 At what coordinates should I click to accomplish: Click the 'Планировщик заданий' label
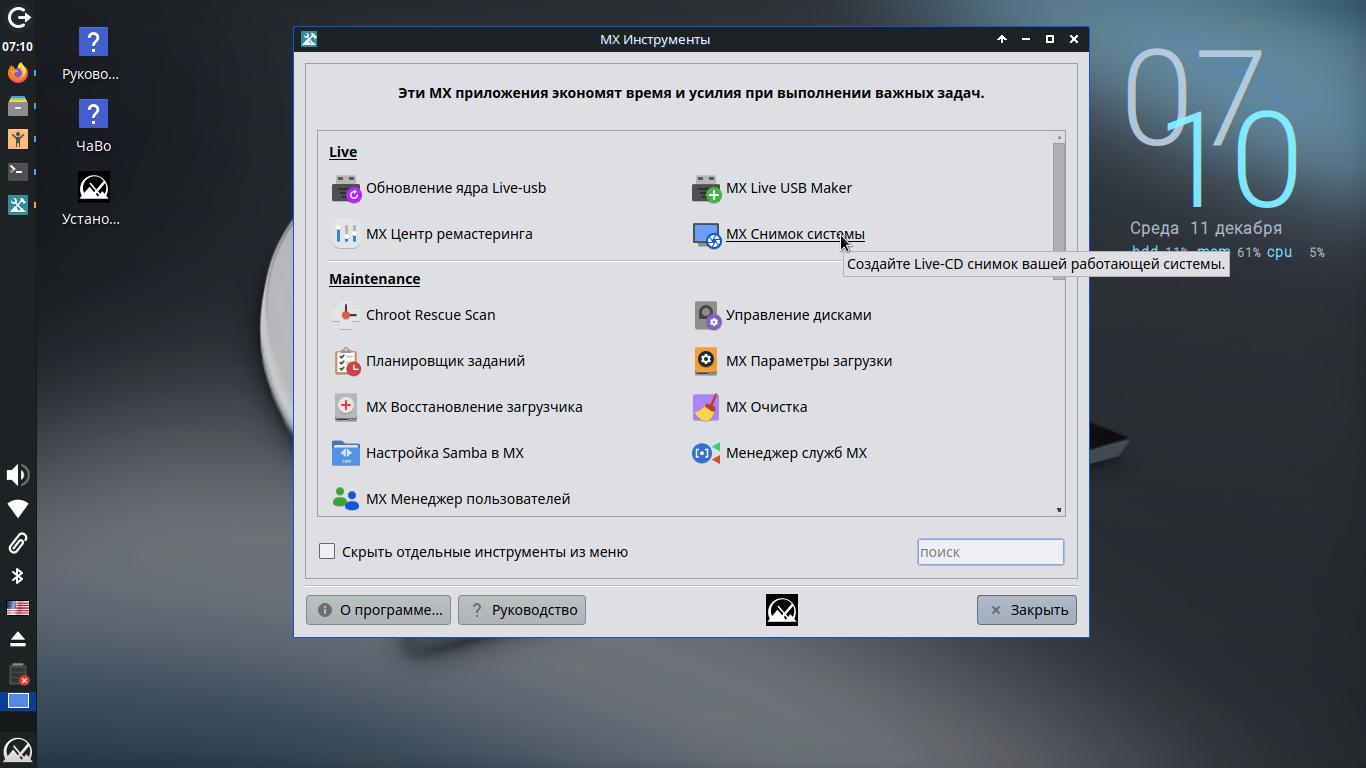pos(445,361)
